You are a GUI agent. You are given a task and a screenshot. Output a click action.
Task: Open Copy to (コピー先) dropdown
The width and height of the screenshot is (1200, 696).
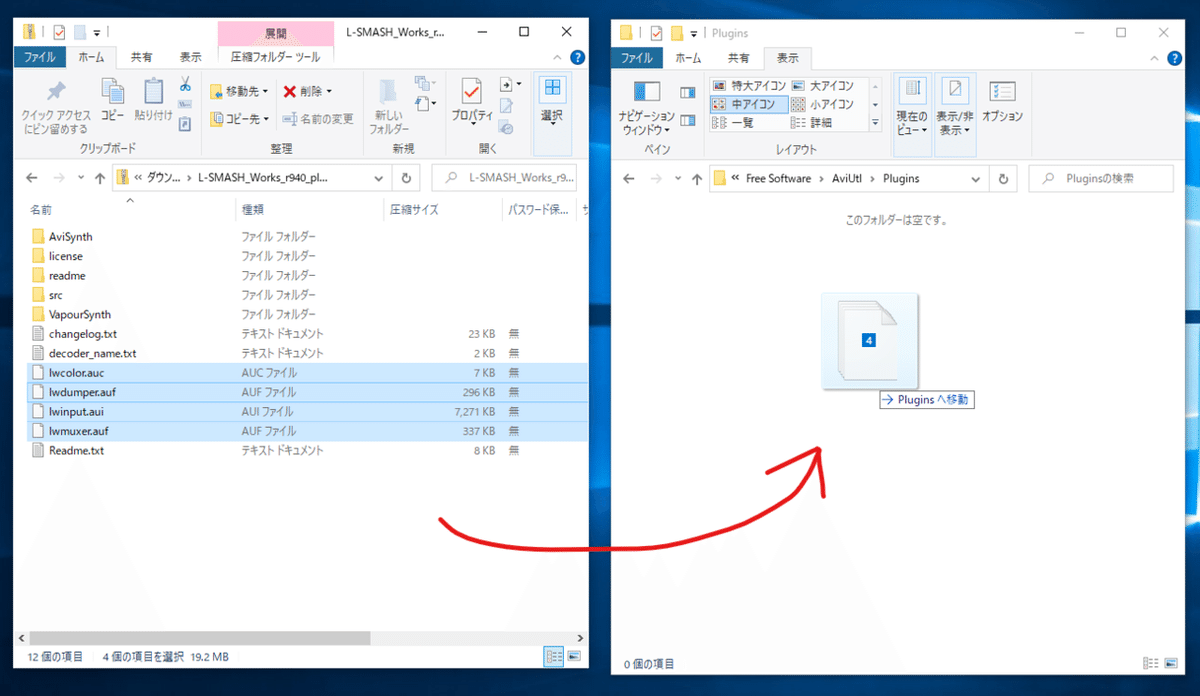239,119
